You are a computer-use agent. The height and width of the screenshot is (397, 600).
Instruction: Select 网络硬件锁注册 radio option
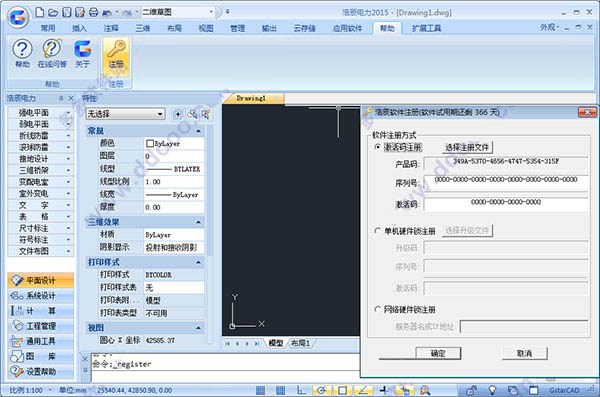pos(378,309)
